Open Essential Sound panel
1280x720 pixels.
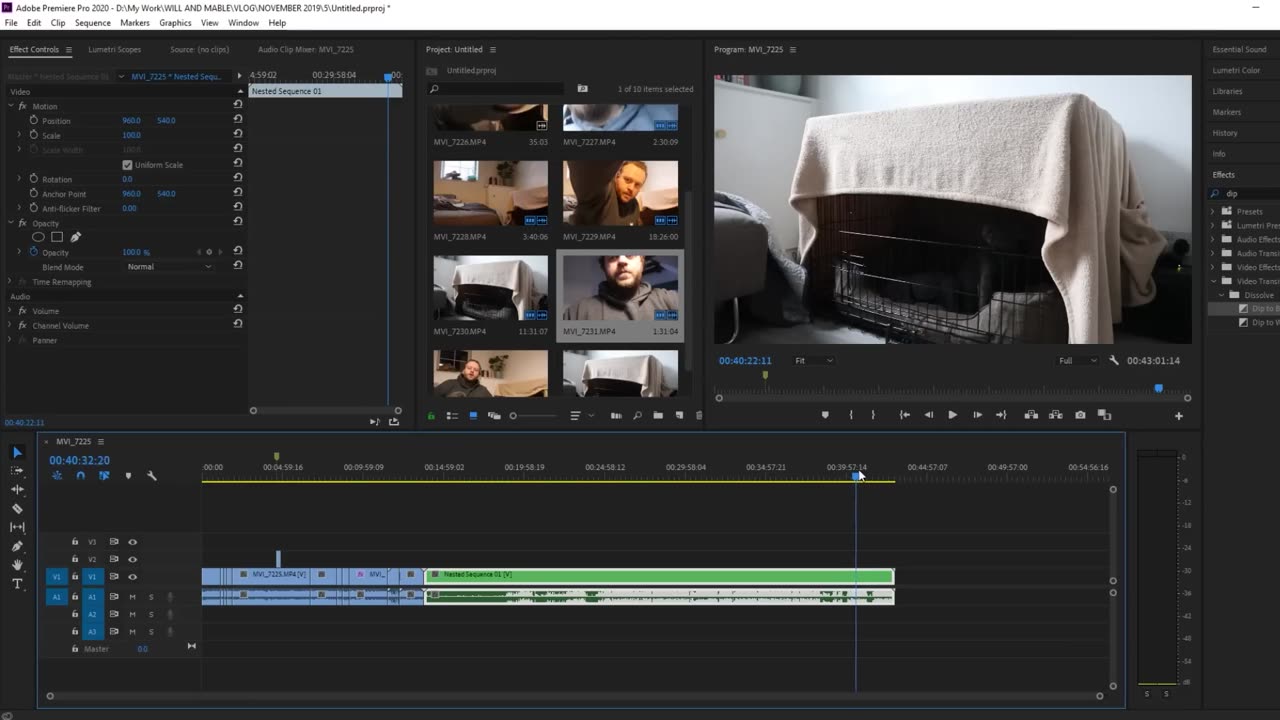[x=1239, y=49]
